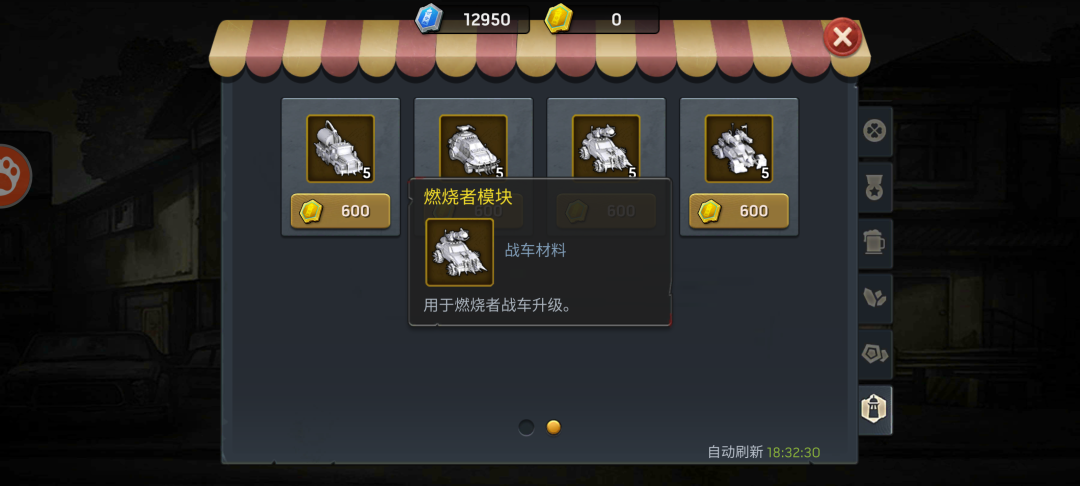Select the burner chariot module in the shop row
This screenshot has width=1080, height=486.
606,147
